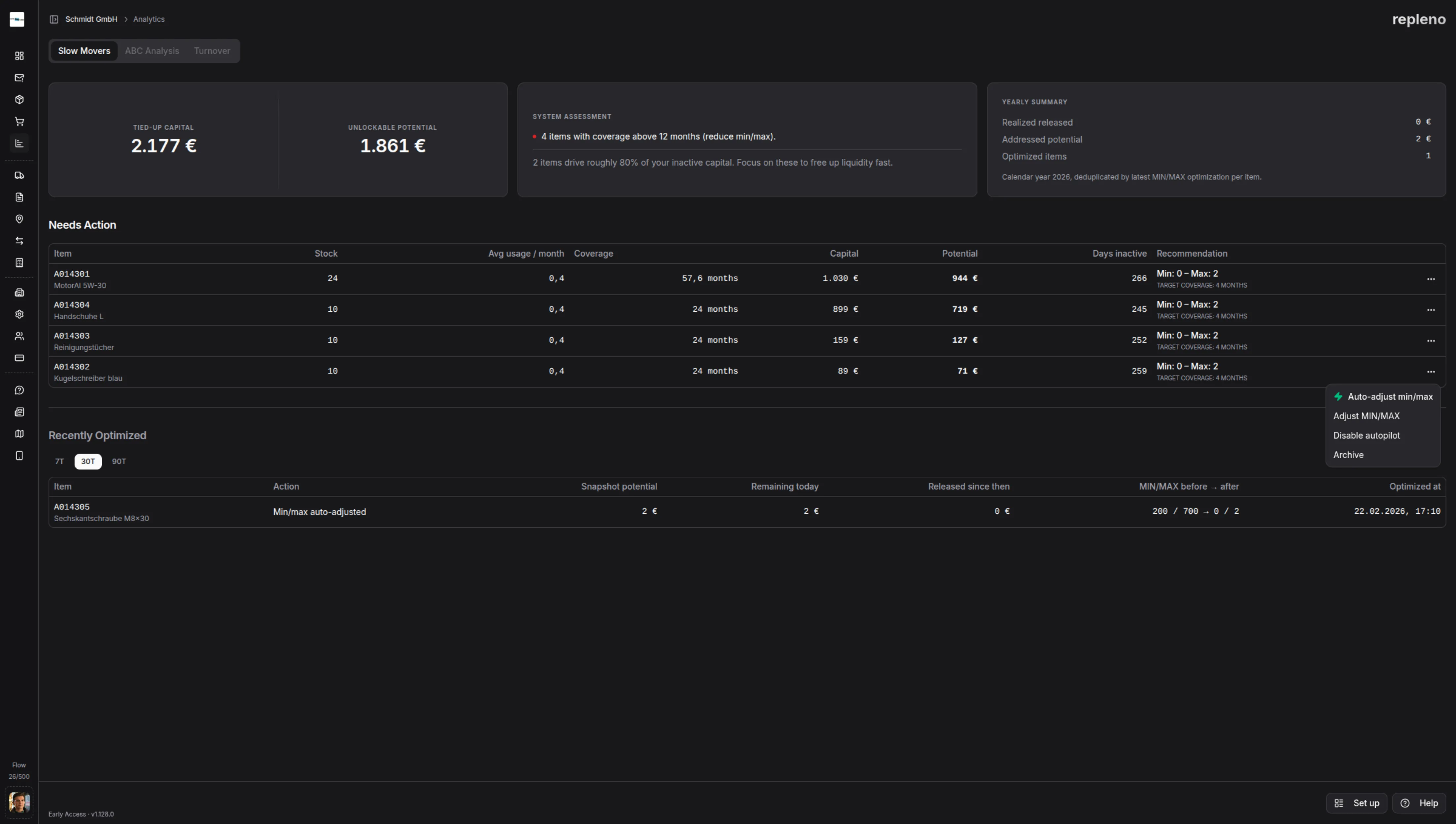Screen dimensions: 1456x824
Task: Open the dashboard grid view
Action: [19, 55]
